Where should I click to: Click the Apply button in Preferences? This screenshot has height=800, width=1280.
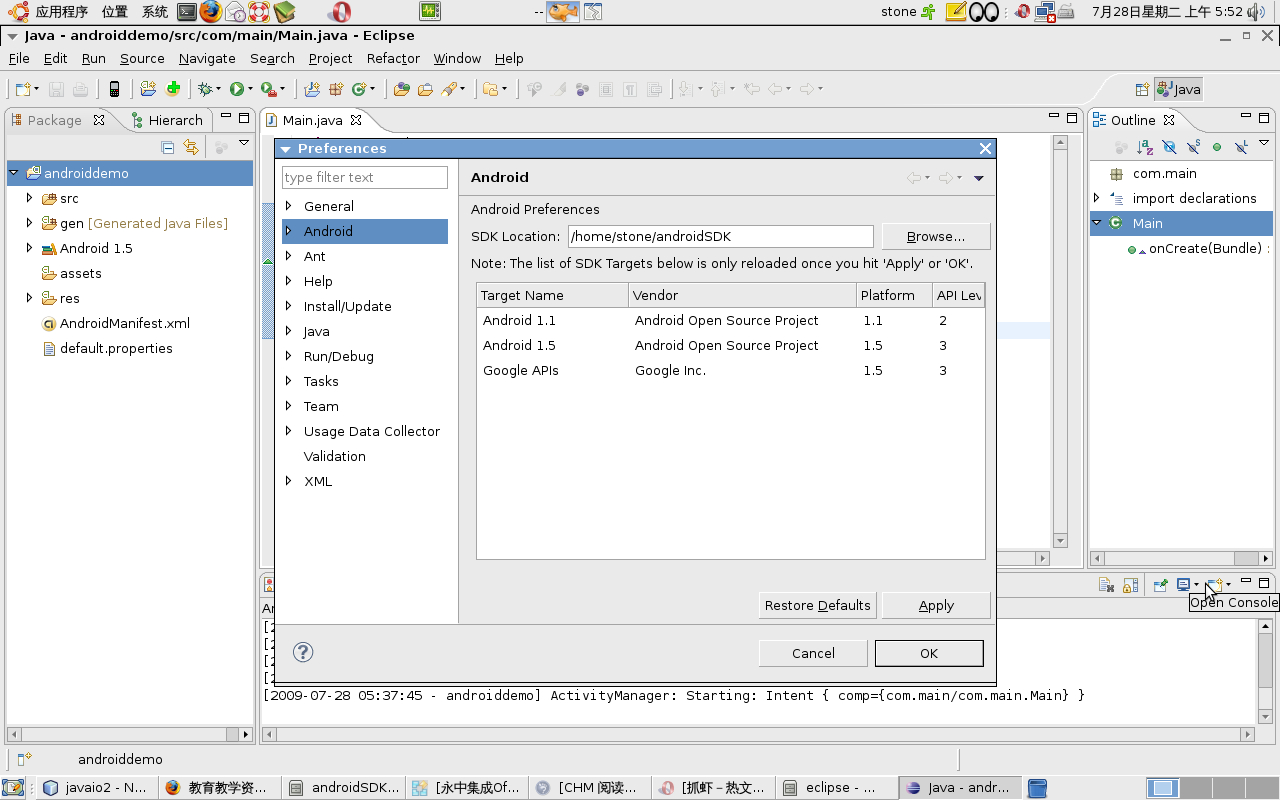pos(936,605)
